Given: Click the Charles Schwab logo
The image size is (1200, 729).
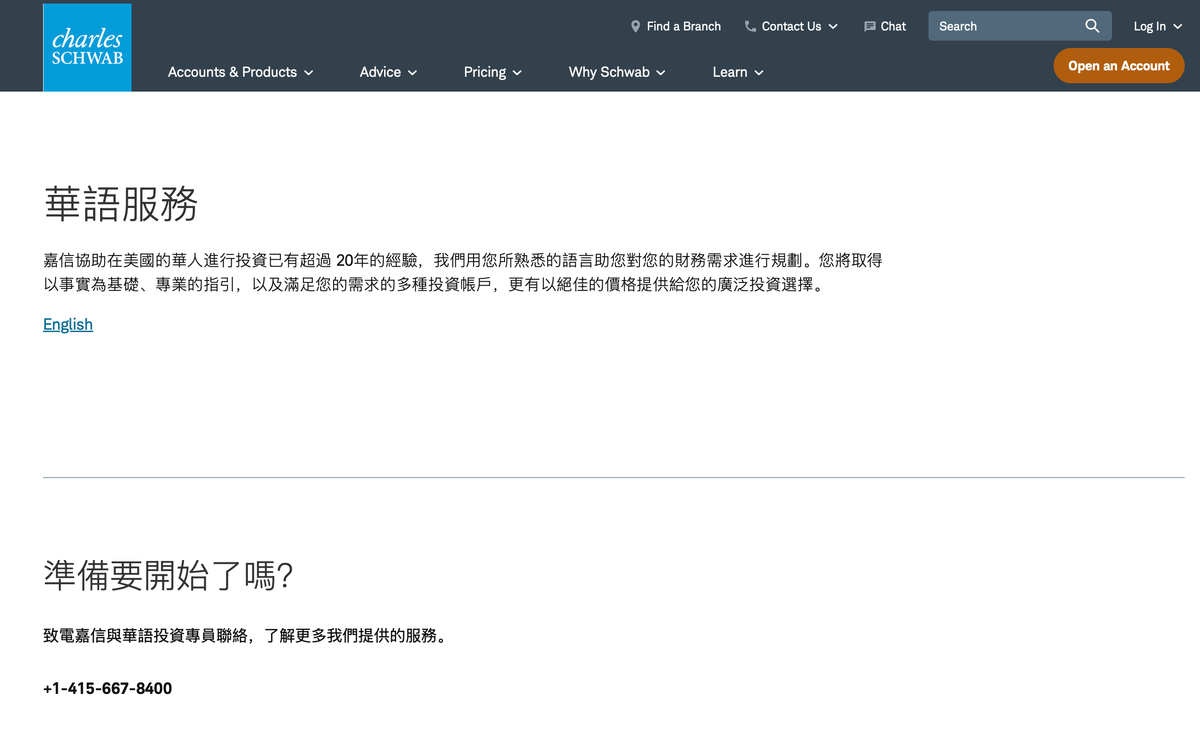Looking at the screenshot, I should click(x=87, y=47).
